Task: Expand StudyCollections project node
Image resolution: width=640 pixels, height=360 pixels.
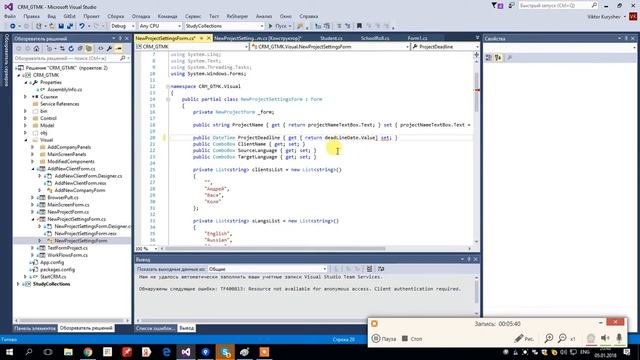Action: [18, 284]
